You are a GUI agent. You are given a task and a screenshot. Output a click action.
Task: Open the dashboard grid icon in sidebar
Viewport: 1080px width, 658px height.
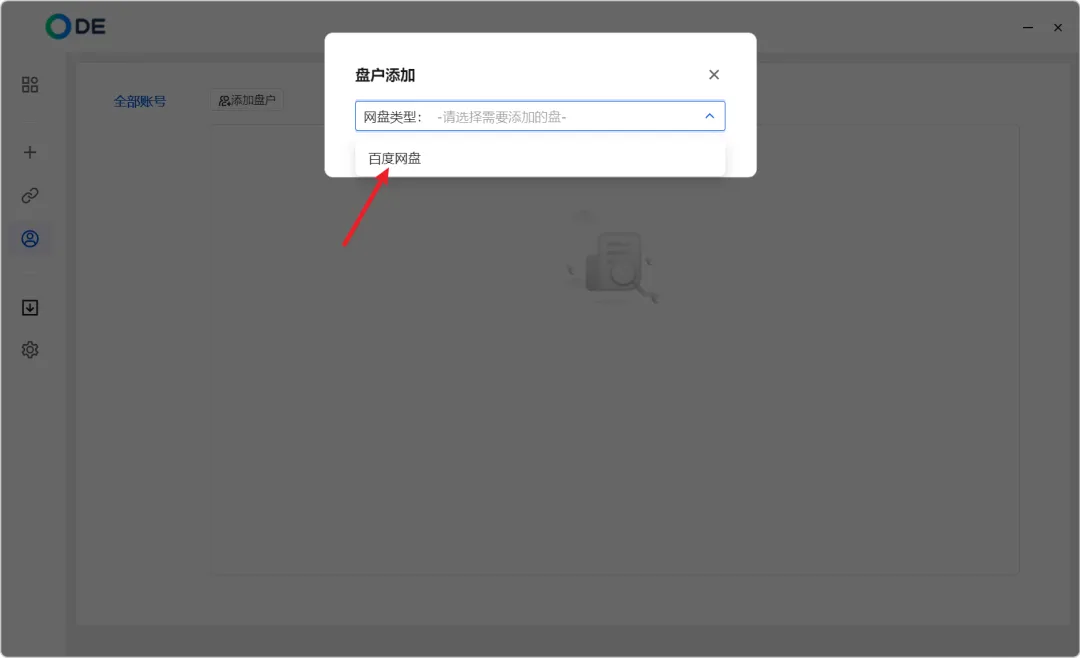(x=30, y=85)
